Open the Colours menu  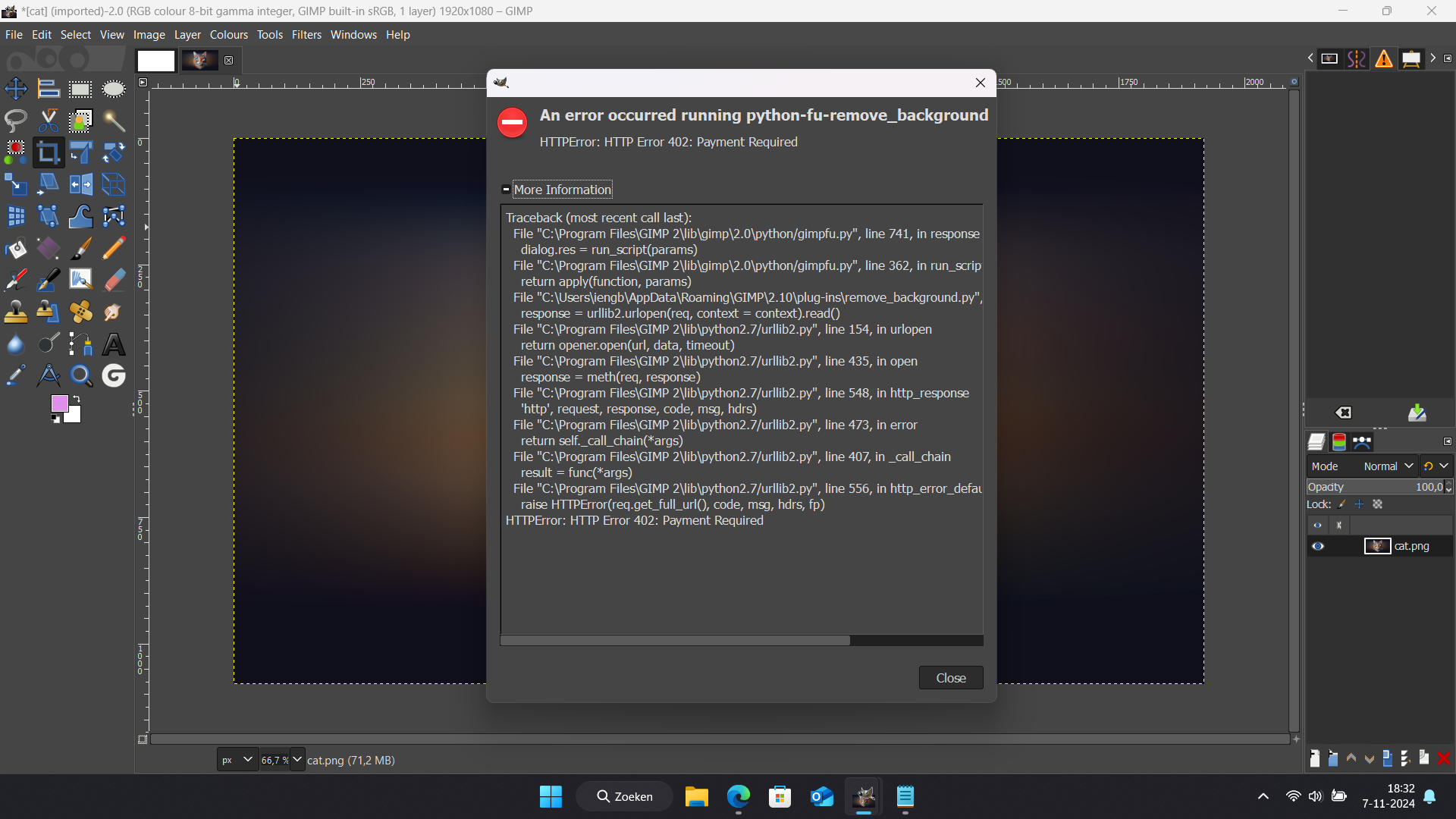[x=229, y=35]
